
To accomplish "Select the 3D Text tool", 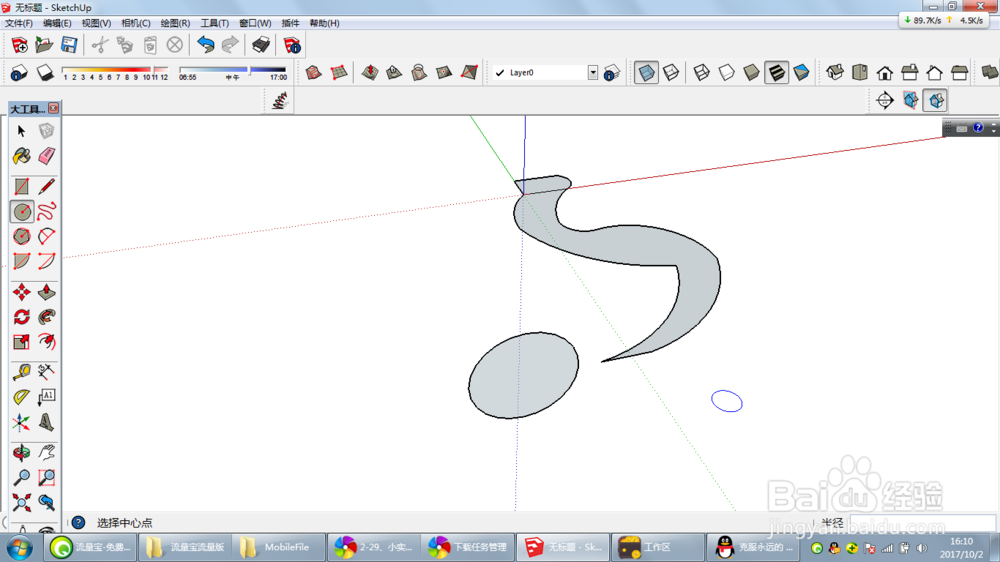I will click(46, 422).
